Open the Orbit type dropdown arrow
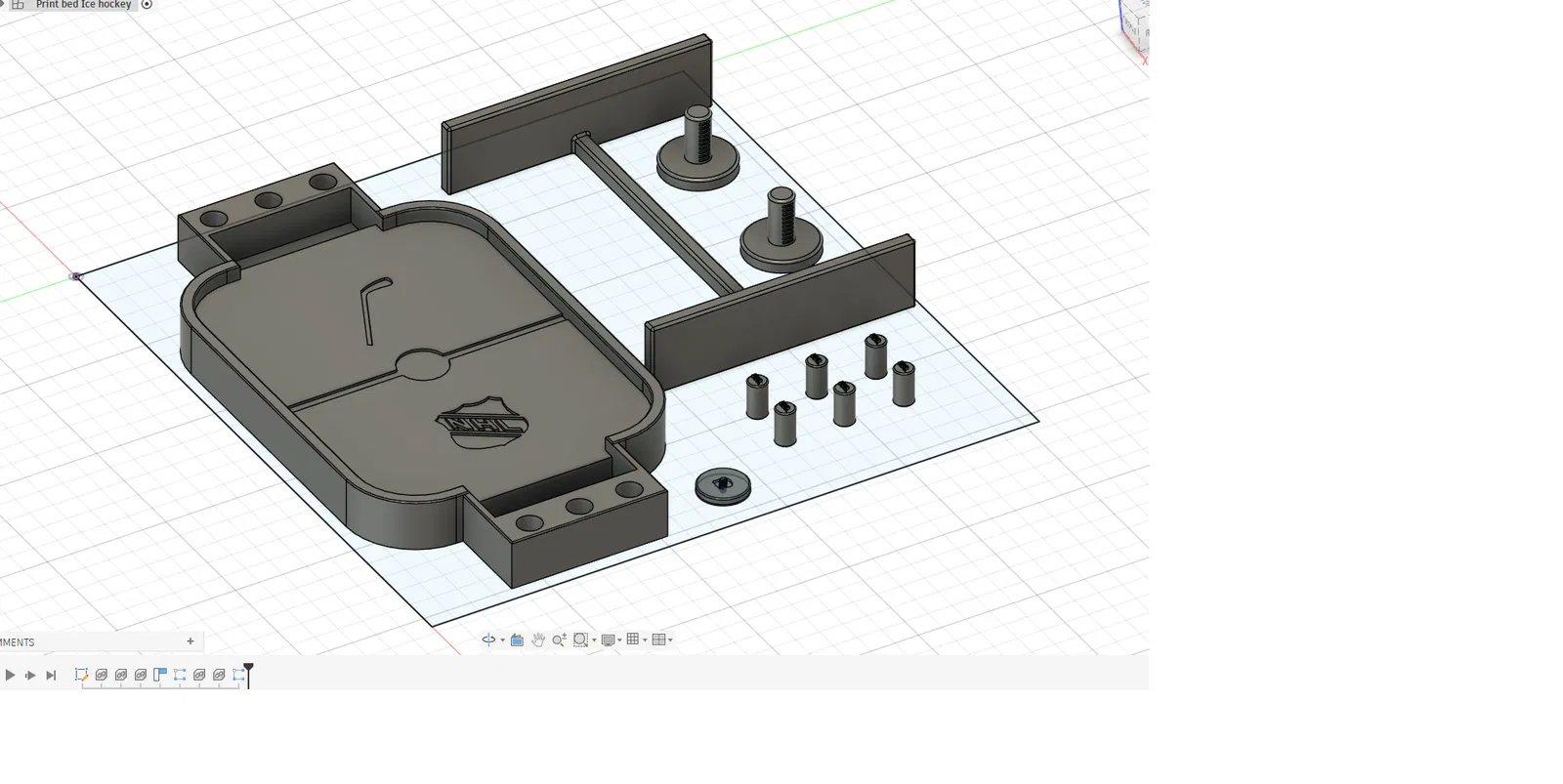 pos(502,640)
